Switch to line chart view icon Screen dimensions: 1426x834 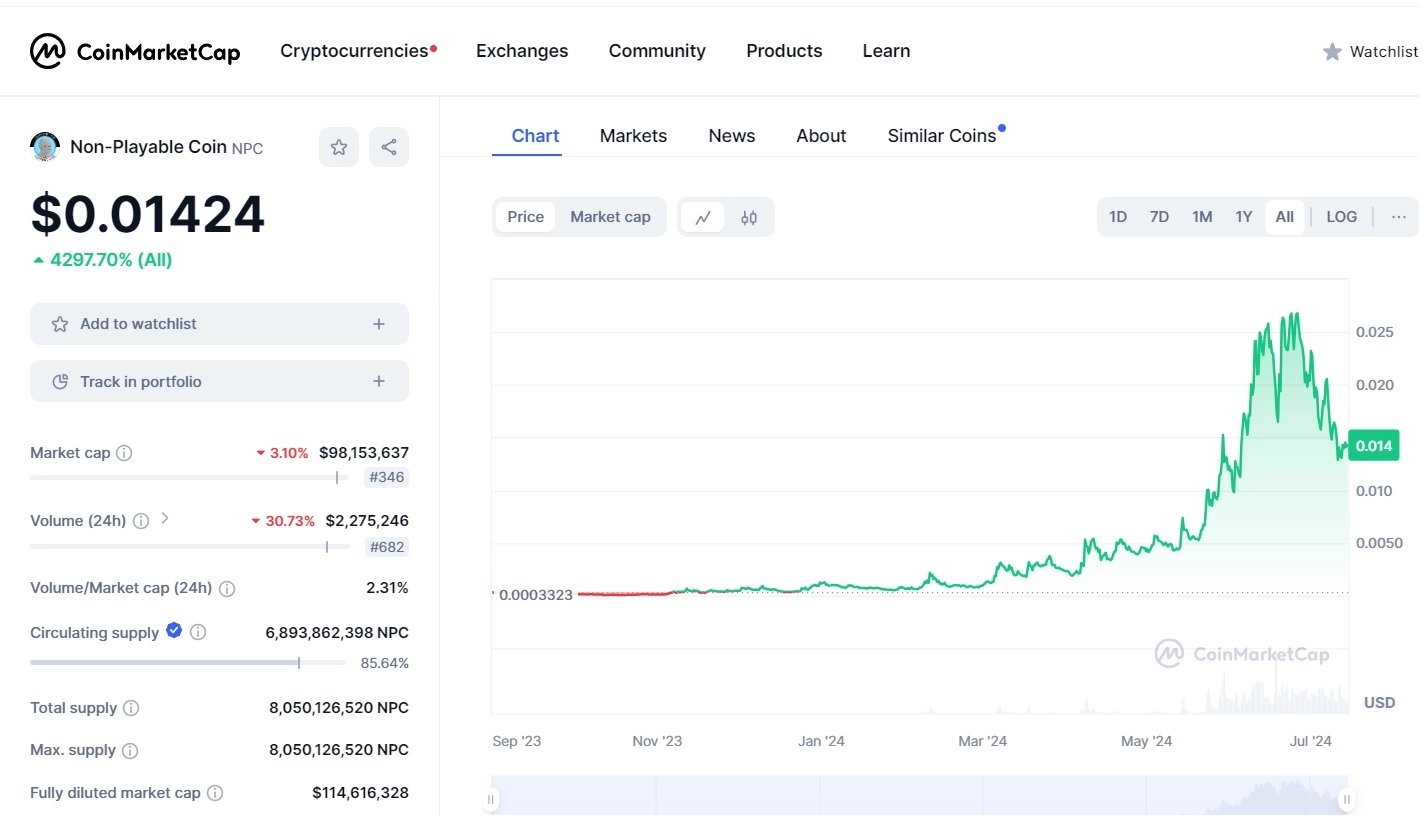[x=703, y=217]
